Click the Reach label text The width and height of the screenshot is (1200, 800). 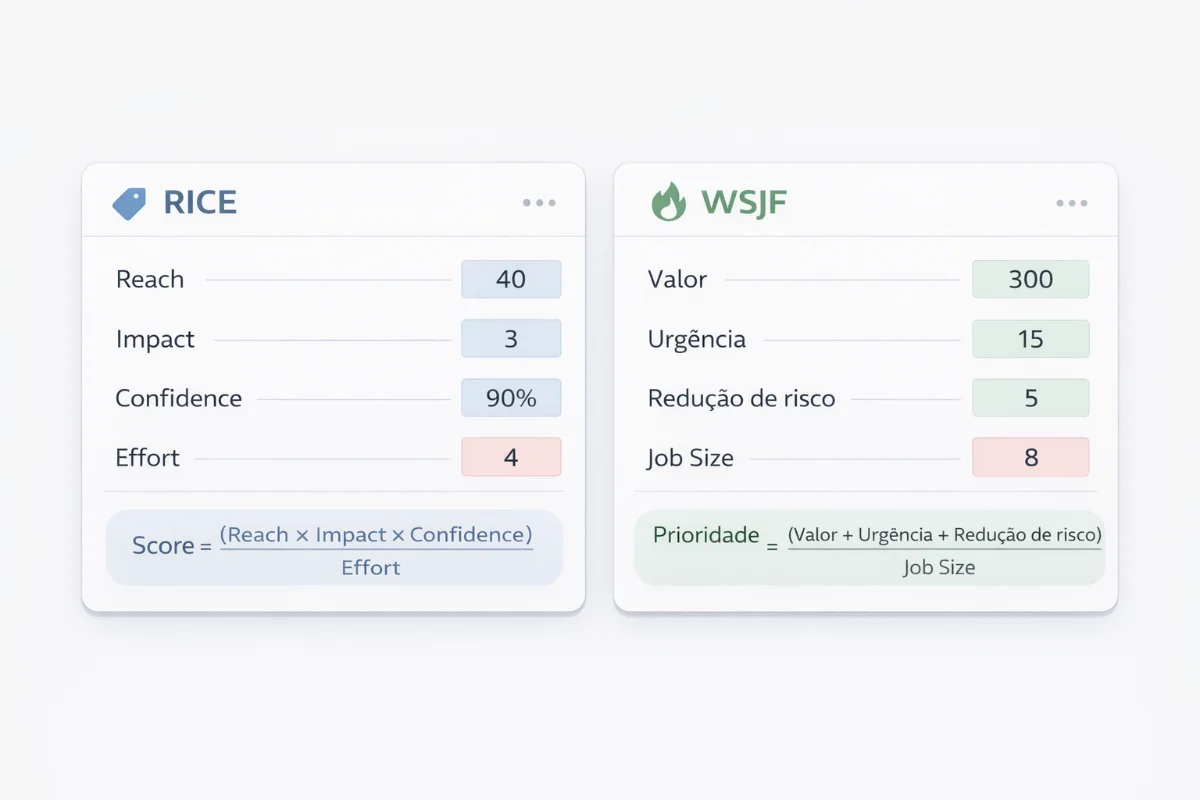(x=150, y=279)
